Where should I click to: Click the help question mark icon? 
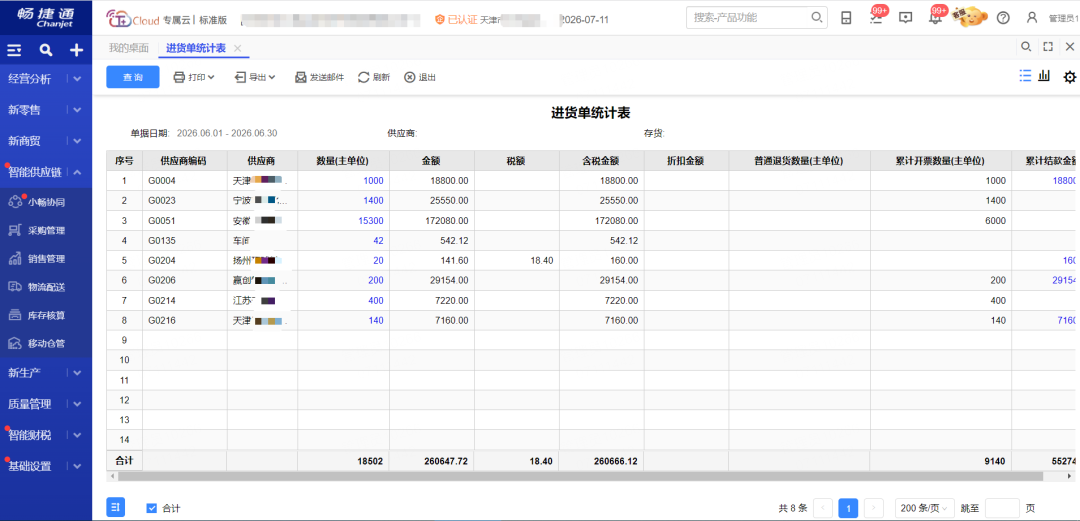1003,18
